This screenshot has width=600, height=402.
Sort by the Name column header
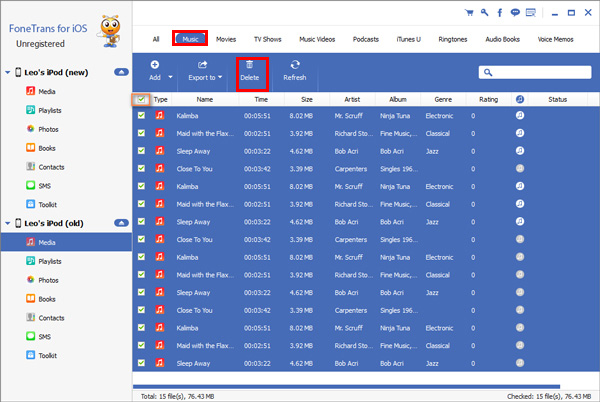(x=205, y=99)
